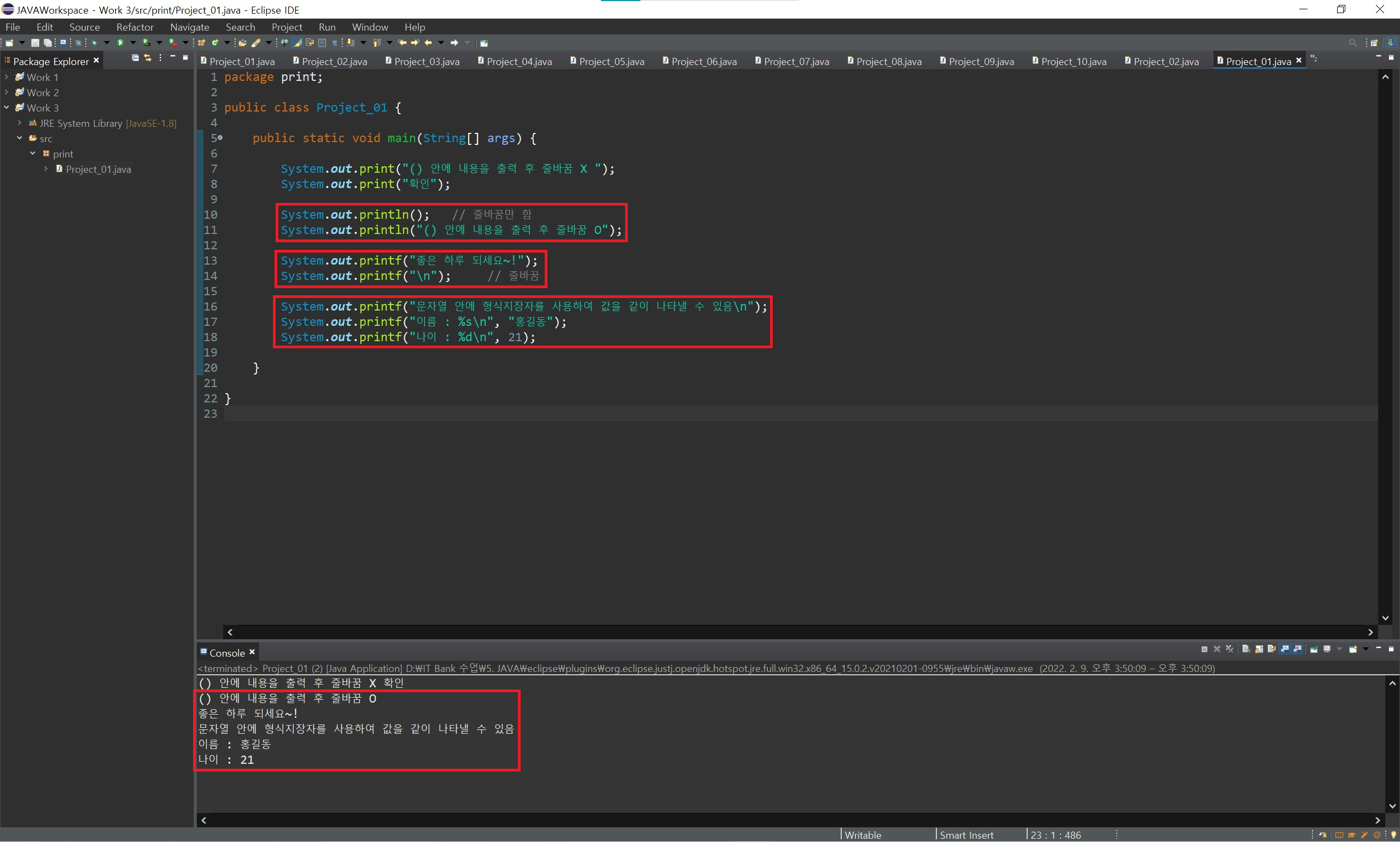Click the Pin Console icon
1400x842 pixels.
1314,649
